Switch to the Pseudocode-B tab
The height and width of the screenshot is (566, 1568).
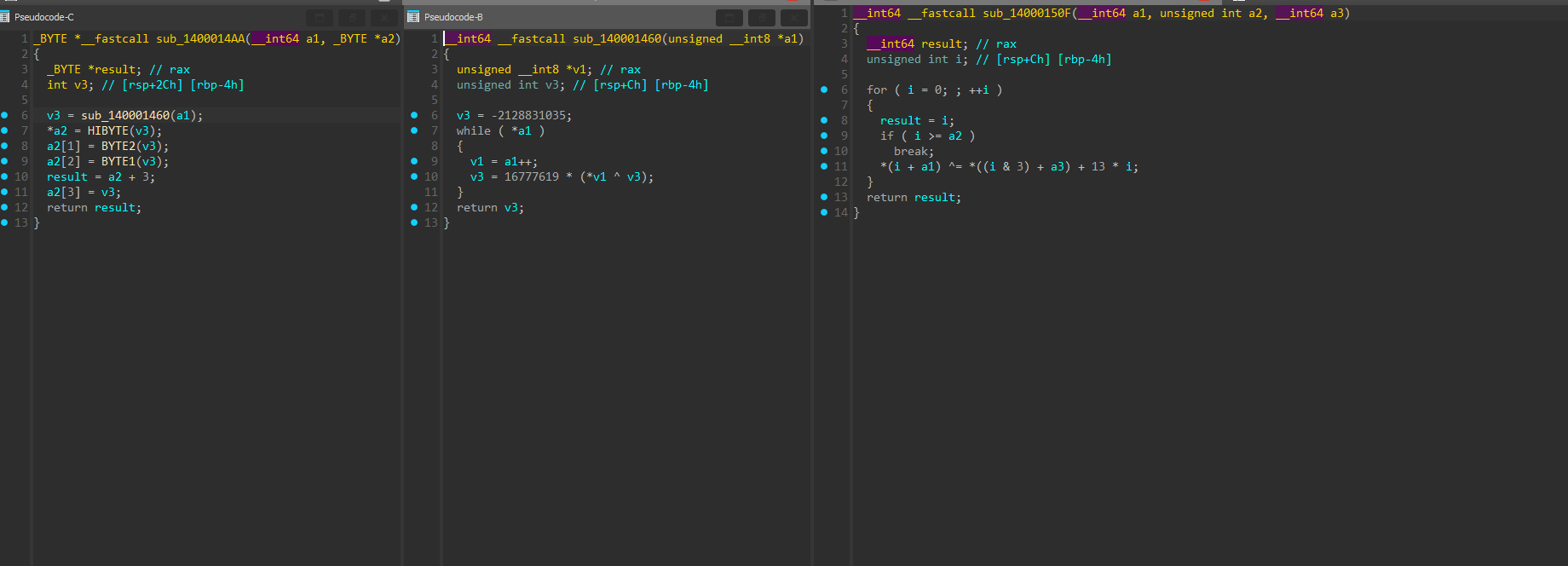pyautogui.click(x=453, y=17)
